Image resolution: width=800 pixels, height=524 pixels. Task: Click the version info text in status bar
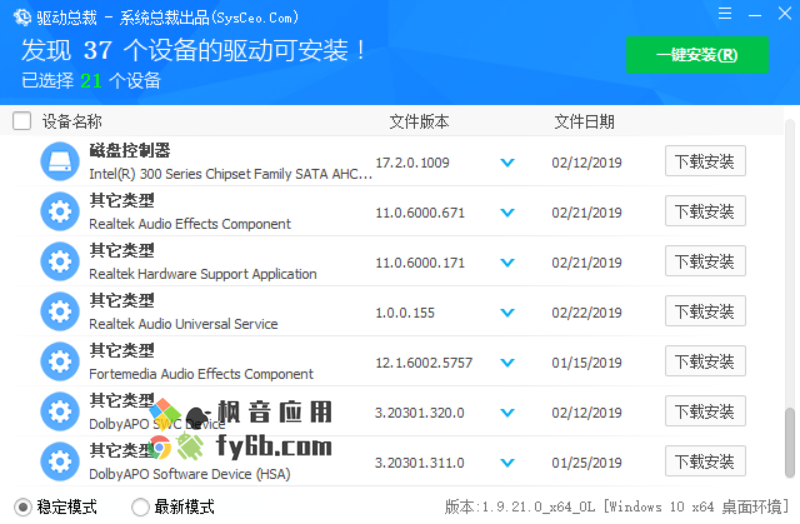coord(617,507)
